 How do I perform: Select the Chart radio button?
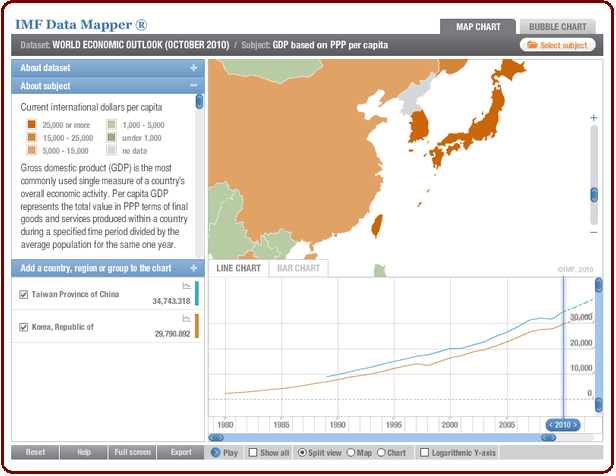coord(381,452)
